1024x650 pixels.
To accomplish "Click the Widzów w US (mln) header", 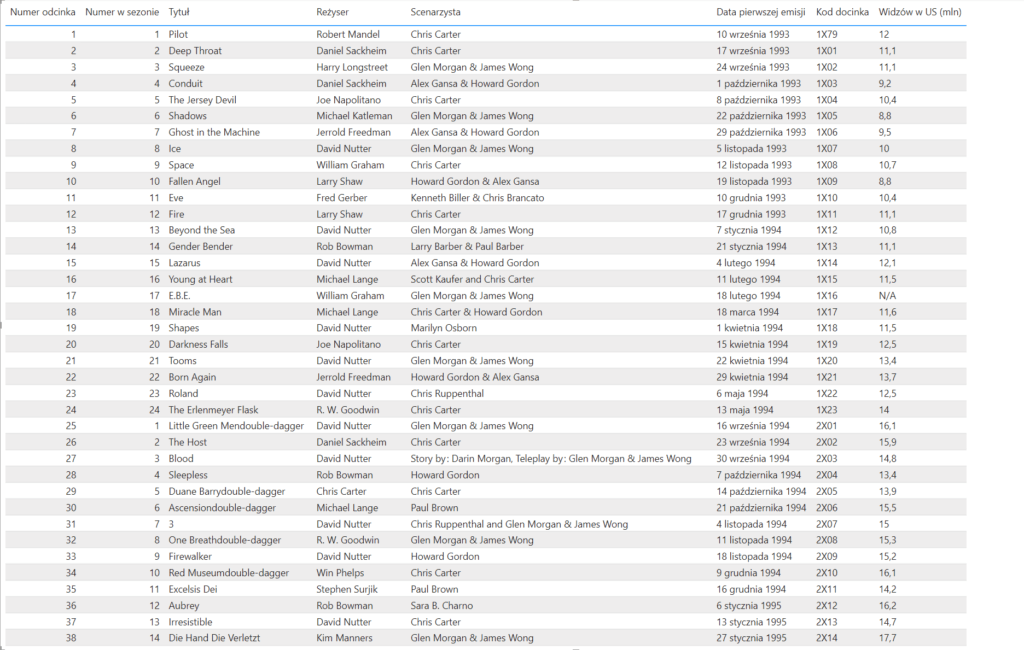I will click(920, 12).
